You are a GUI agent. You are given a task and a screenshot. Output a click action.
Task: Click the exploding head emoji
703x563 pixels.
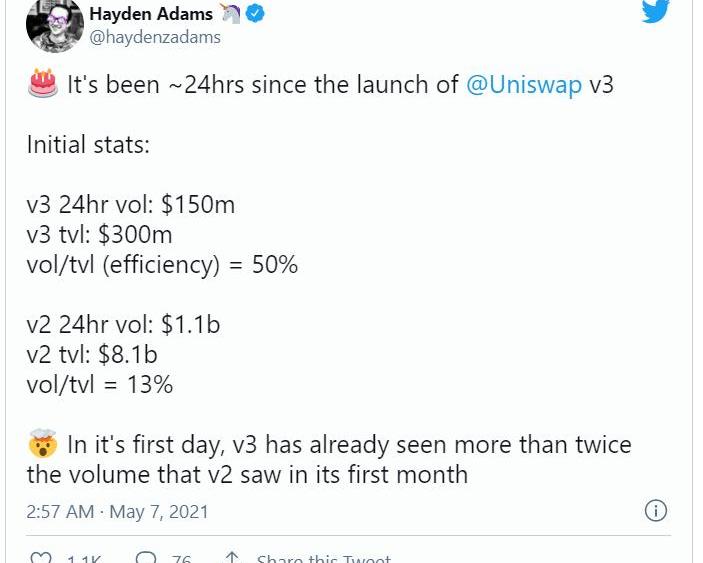tap(43, 444)
